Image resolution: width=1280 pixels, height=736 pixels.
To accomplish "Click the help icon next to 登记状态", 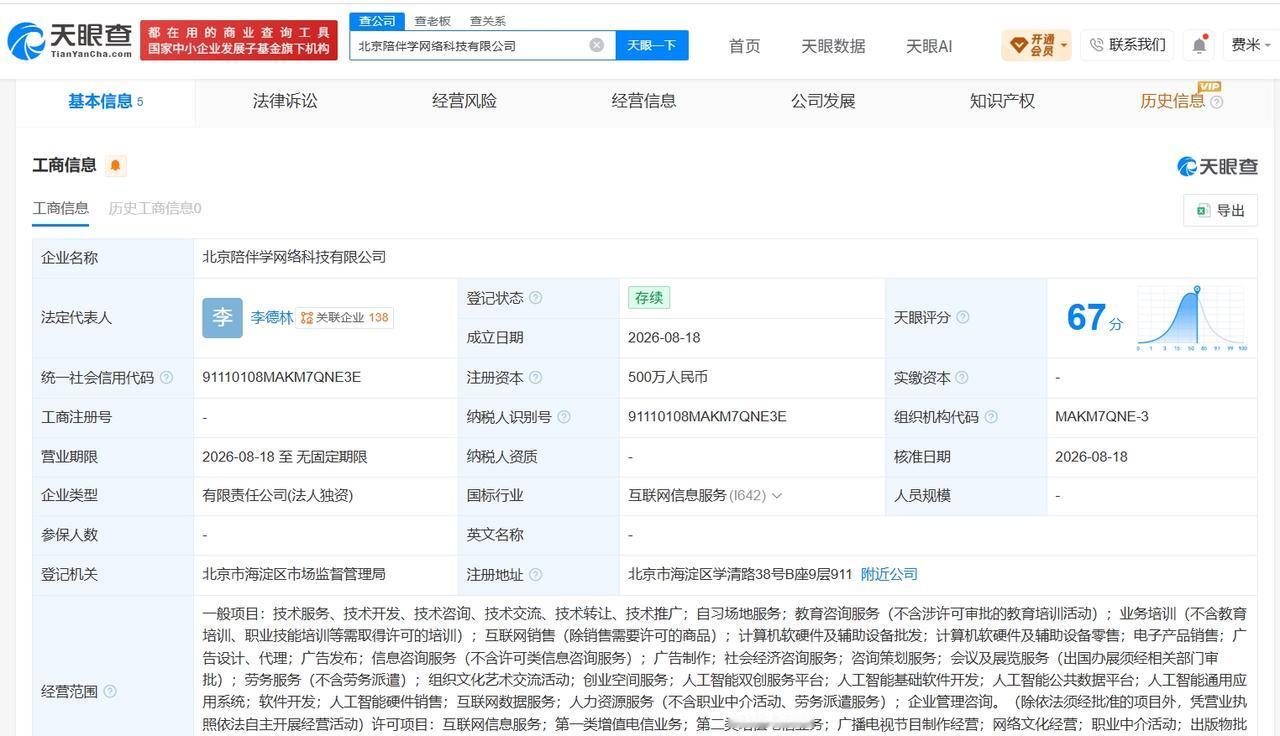I will [536, 298].
